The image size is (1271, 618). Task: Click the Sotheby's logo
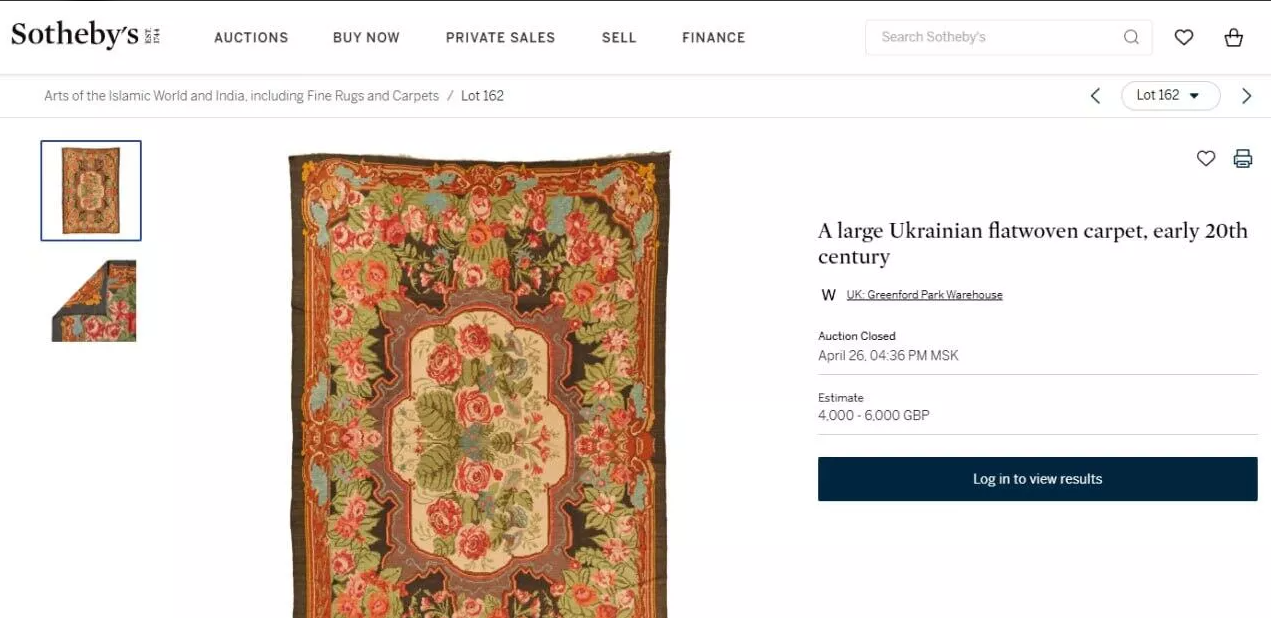point(86,36)
